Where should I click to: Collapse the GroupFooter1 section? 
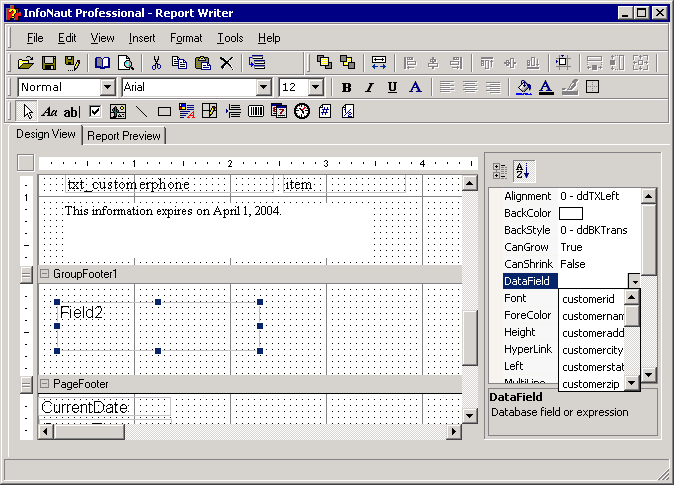click(44, 273)
